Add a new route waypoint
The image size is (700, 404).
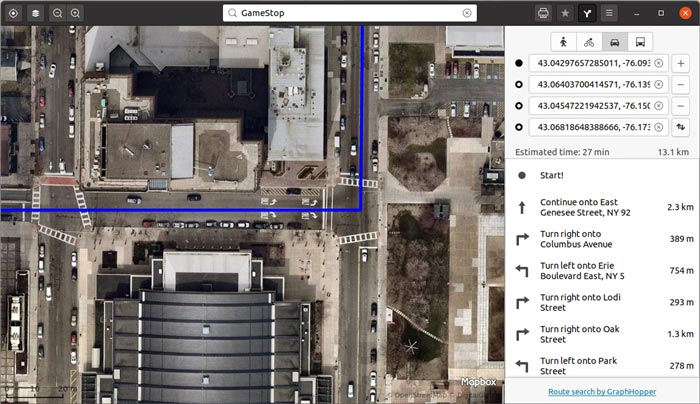tap(680, 63)
